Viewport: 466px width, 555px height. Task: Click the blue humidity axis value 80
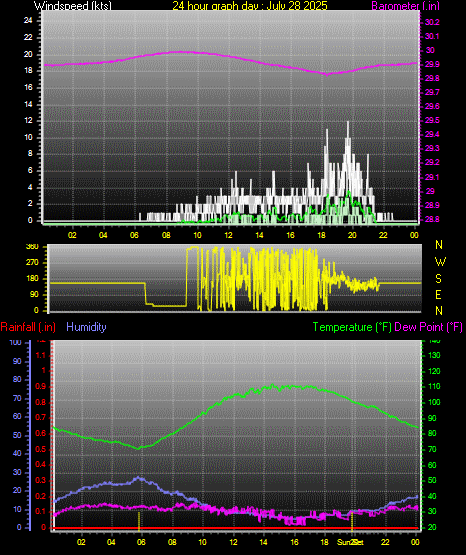tap(17, 379)
